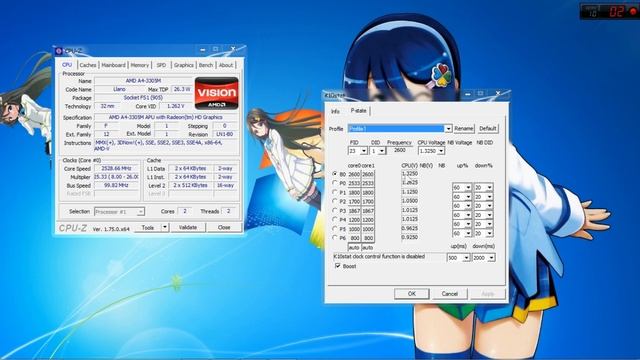Open the up(ms) dropdown showing 500
The image size is (640, 360).
(466, 258)
